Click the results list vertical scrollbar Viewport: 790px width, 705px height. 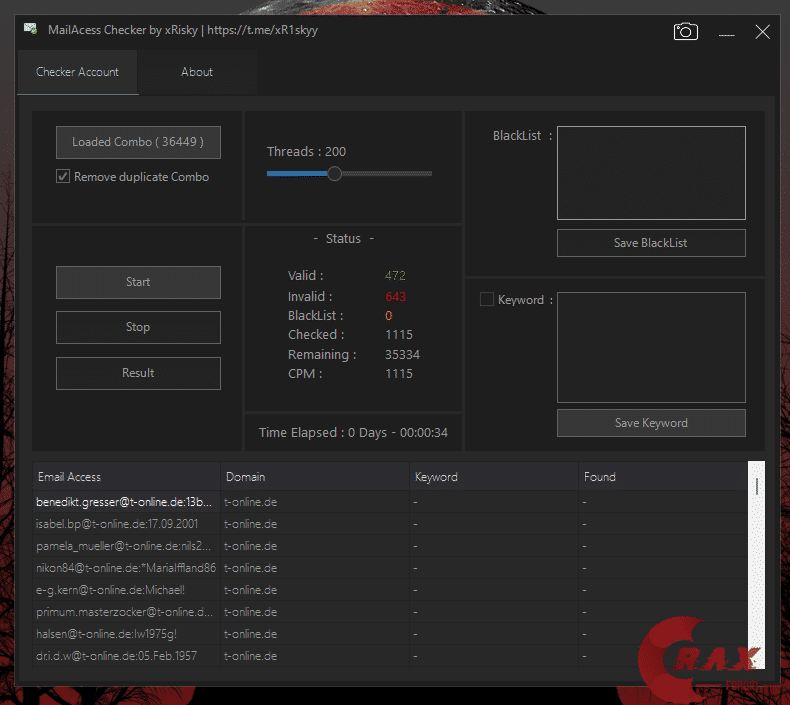(x=756, y=564)
